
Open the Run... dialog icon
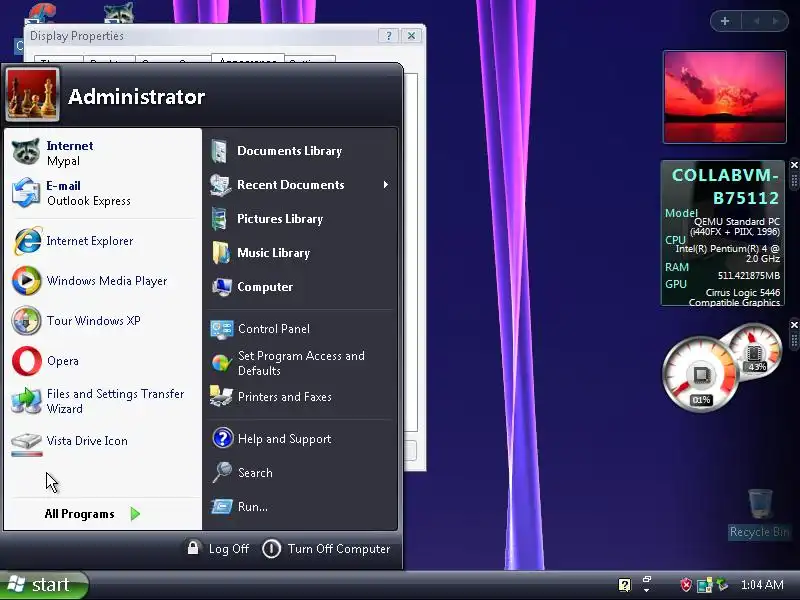(x=222, y=507)
